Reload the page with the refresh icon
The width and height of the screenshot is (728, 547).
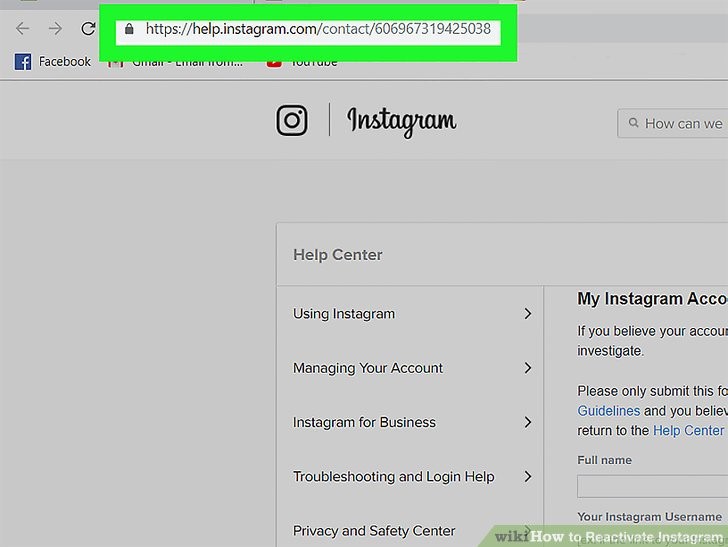click(88, 29)
